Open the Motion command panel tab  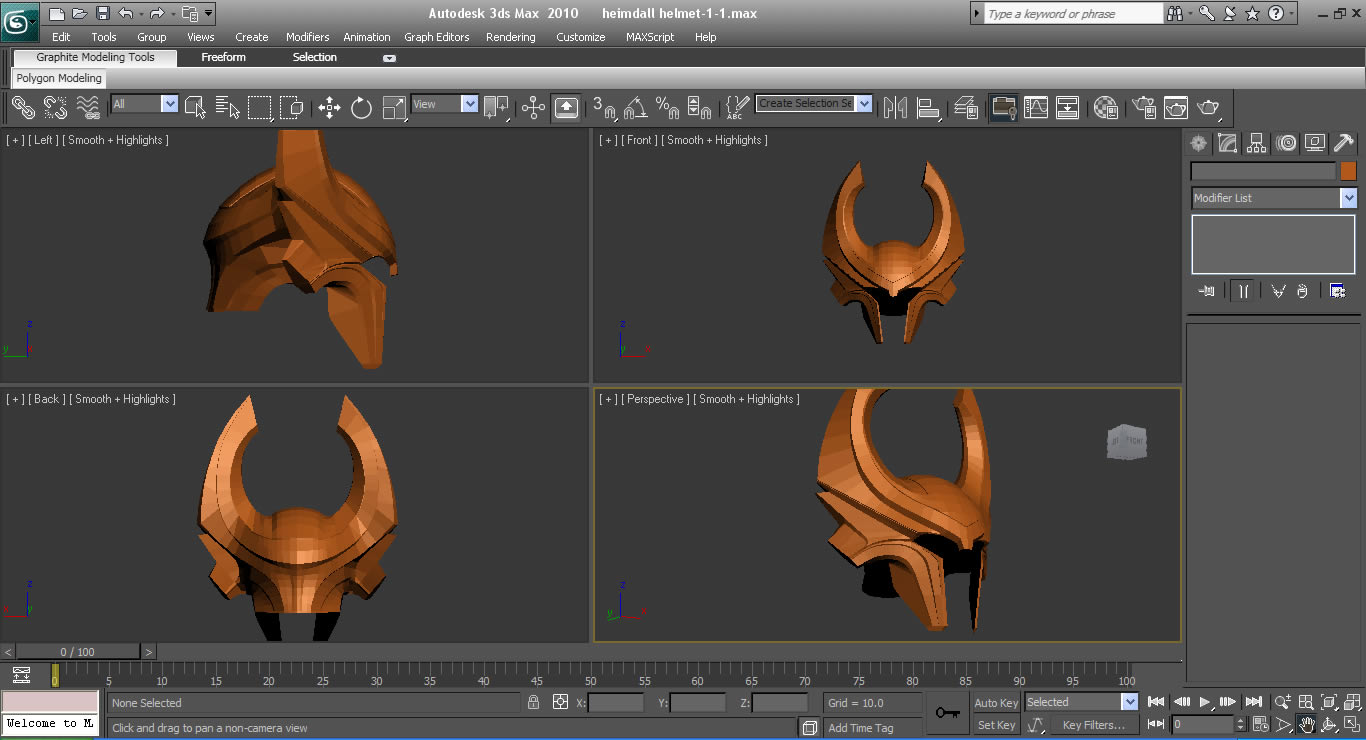point(1286,143)
